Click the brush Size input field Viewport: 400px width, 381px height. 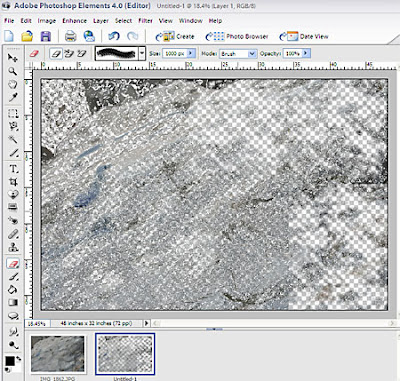click(175, 53)
